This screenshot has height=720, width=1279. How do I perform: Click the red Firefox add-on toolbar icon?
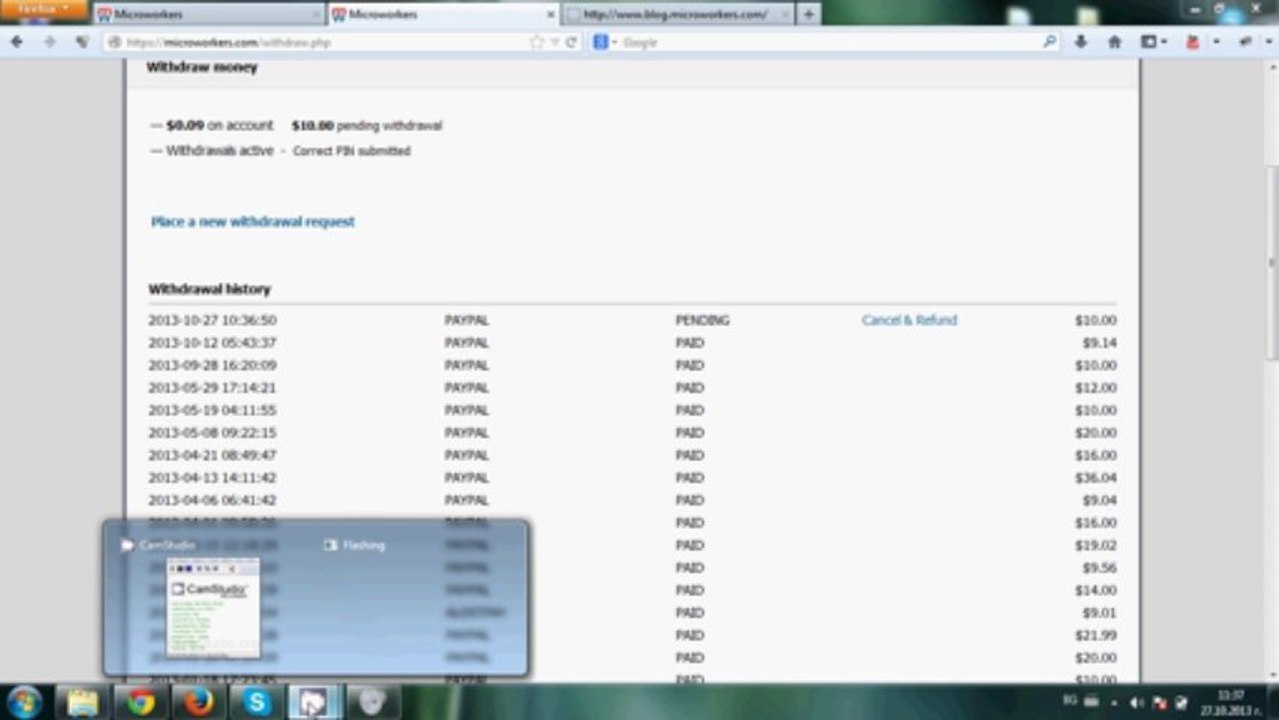click(1192, 42)
